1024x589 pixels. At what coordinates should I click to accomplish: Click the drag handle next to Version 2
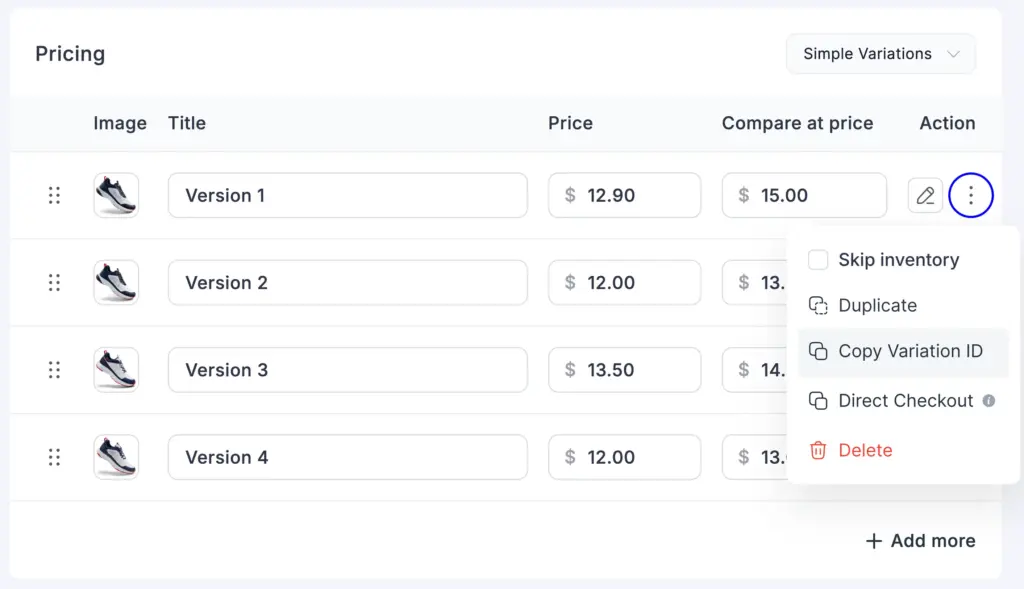pos(55,282)
